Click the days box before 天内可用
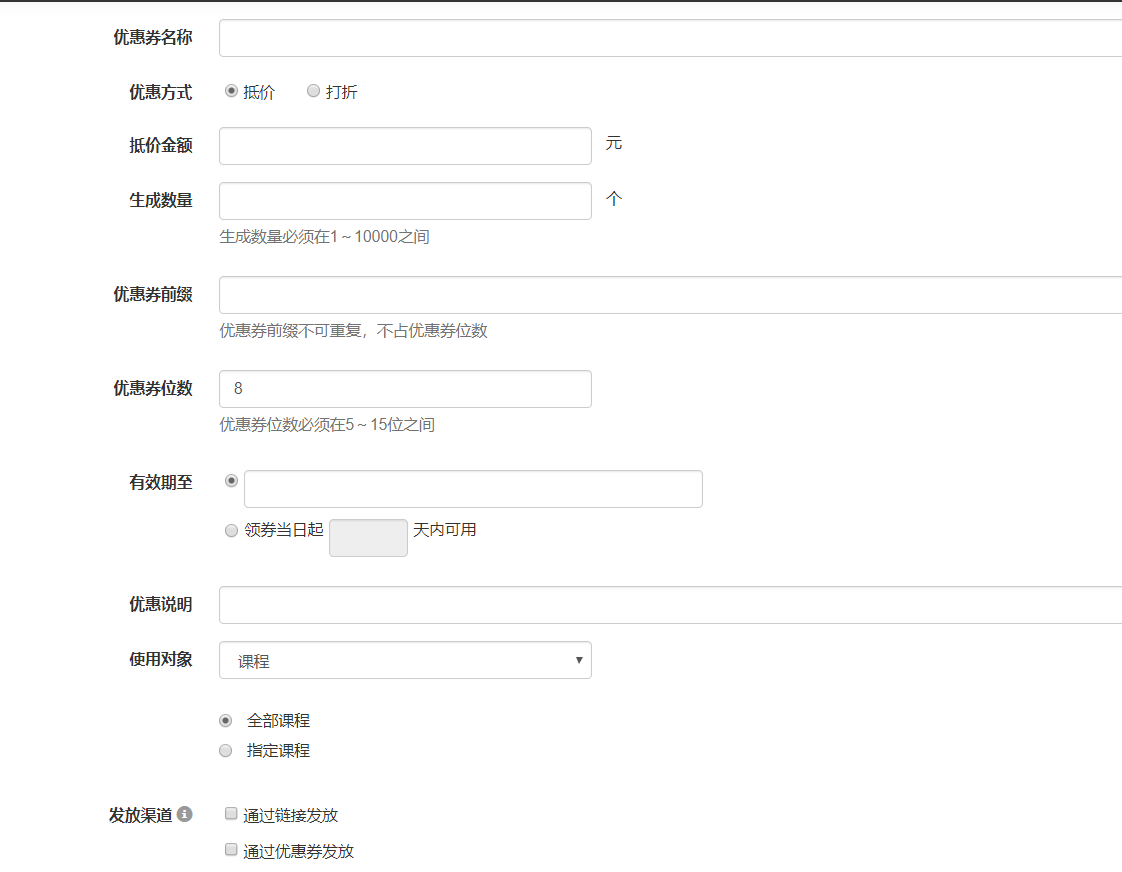The height and width of the screenshot is (872, 1122). (x=368, y=537)
